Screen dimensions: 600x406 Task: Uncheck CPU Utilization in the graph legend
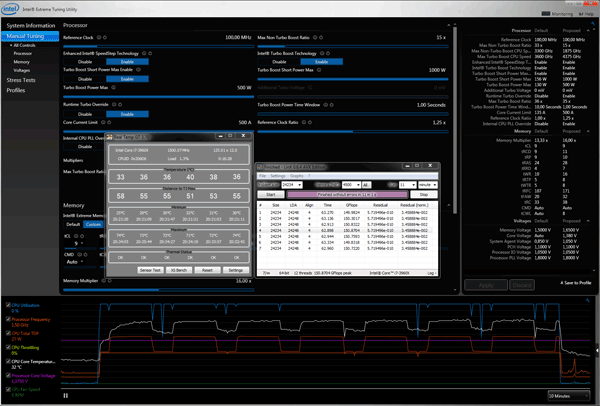tap(8, 305)
